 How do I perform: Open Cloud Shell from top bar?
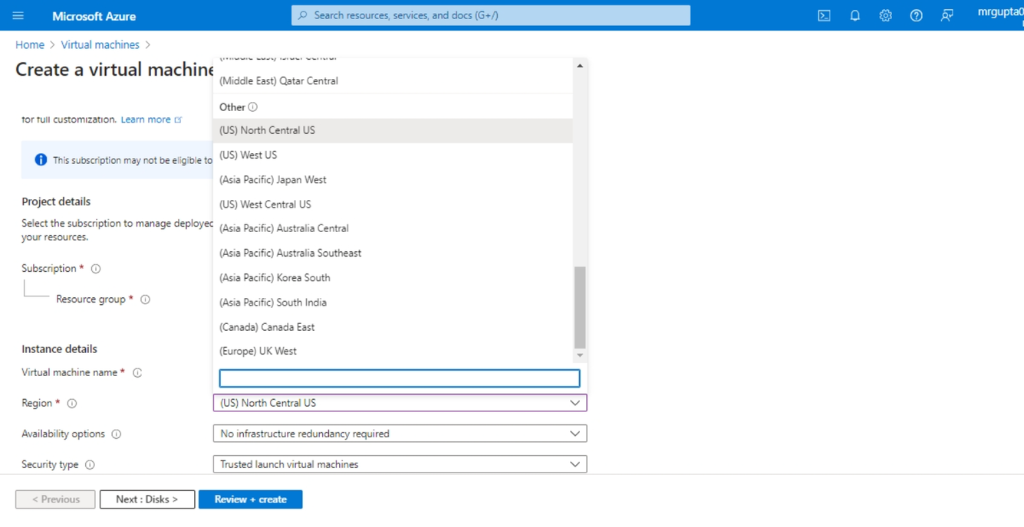coord(824,16)
